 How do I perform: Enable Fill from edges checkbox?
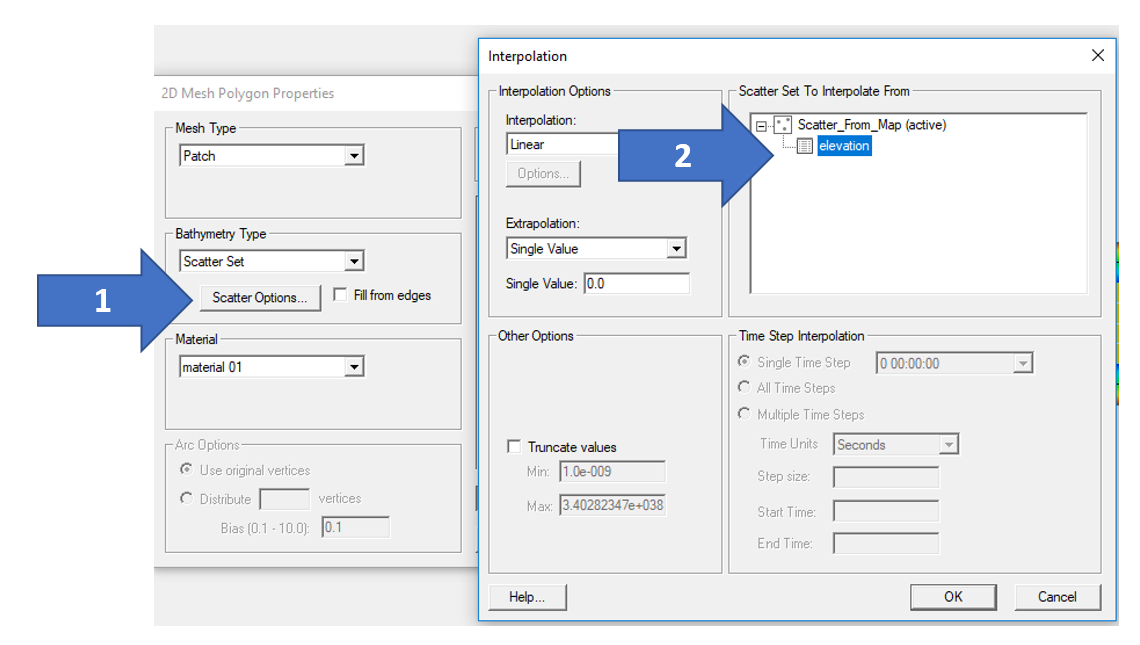(x=340, y=295)
